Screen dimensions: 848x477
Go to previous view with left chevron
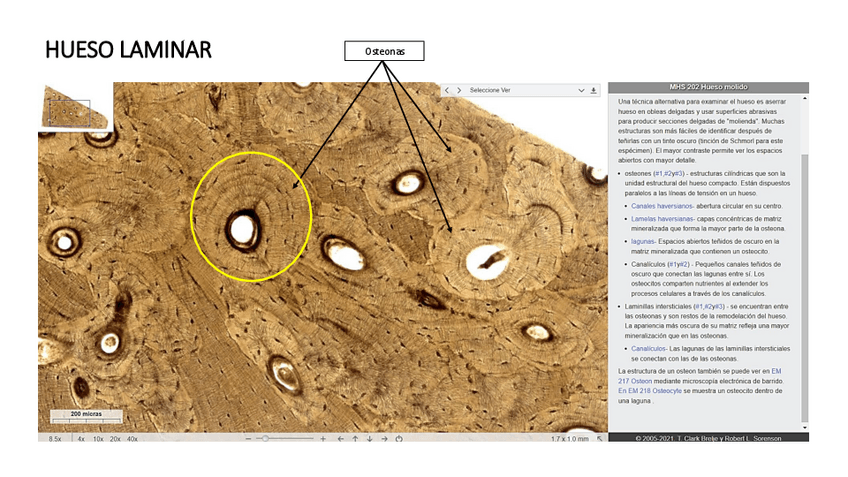tap(448, 90)
